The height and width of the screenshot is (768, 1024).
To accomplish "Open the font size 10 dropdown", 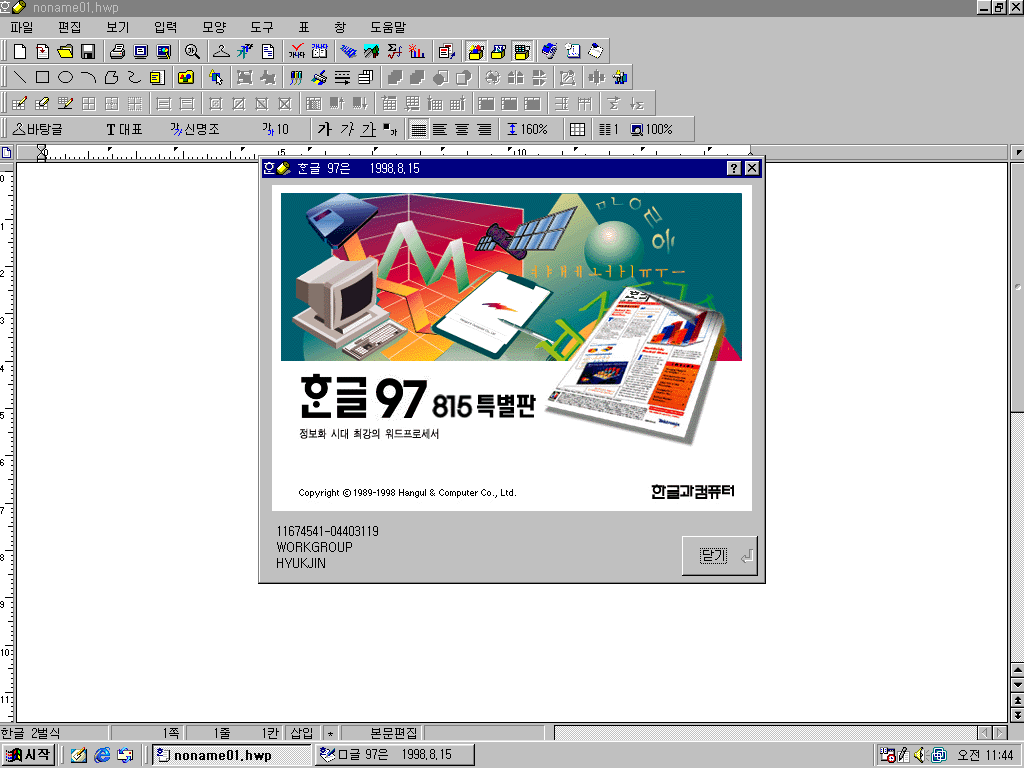I will click(x=276, y=129).
